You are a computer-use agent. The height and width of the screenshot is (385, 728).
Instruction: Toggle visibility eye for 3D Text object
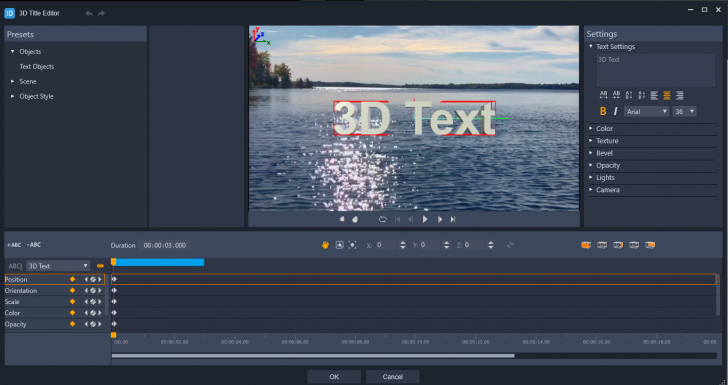click(x=100, y=266)
